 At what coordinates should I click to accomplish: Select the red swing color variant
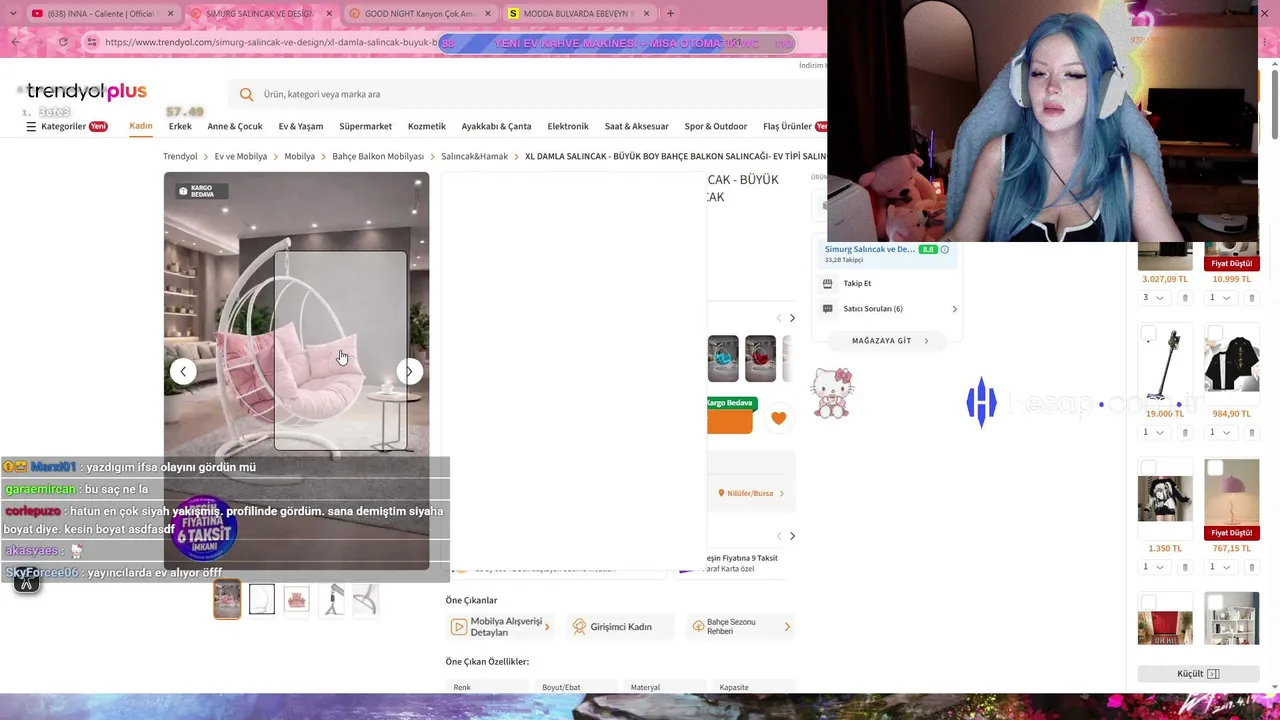pyautogui.click(x=760, y=359)
